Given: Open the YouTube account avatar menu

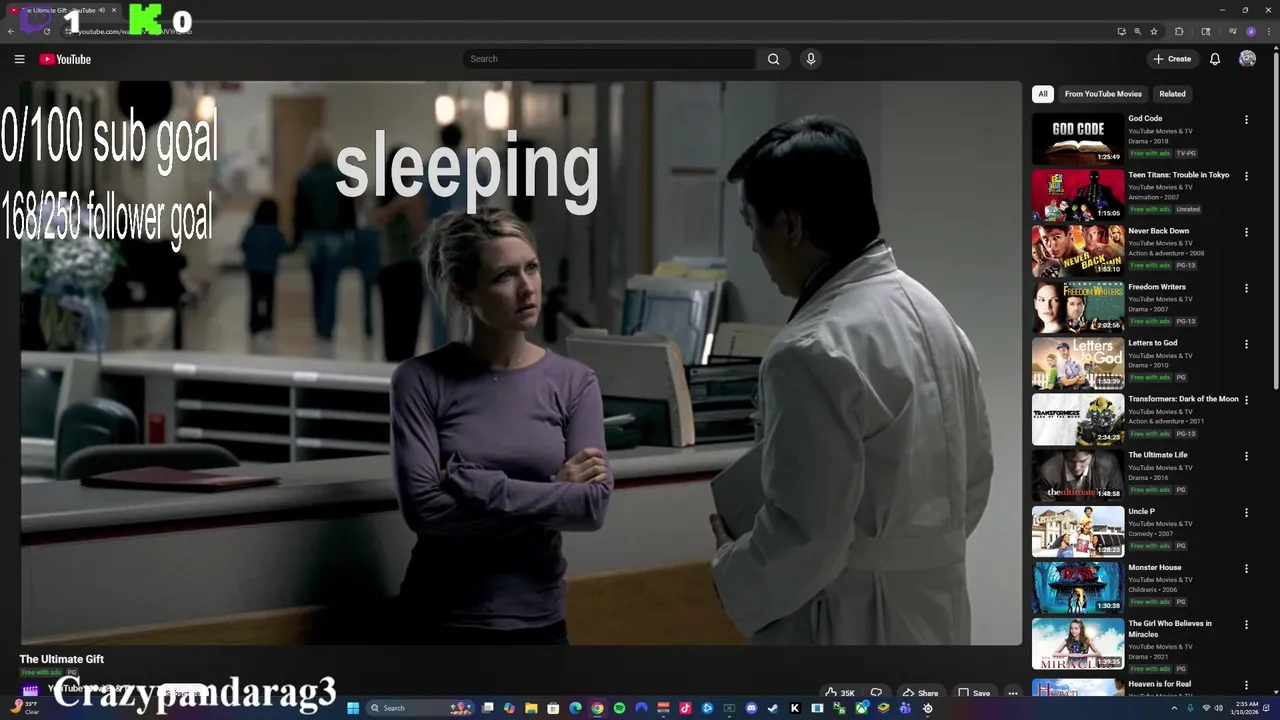Looking at the screenshot, I should tap(1247, 59).
